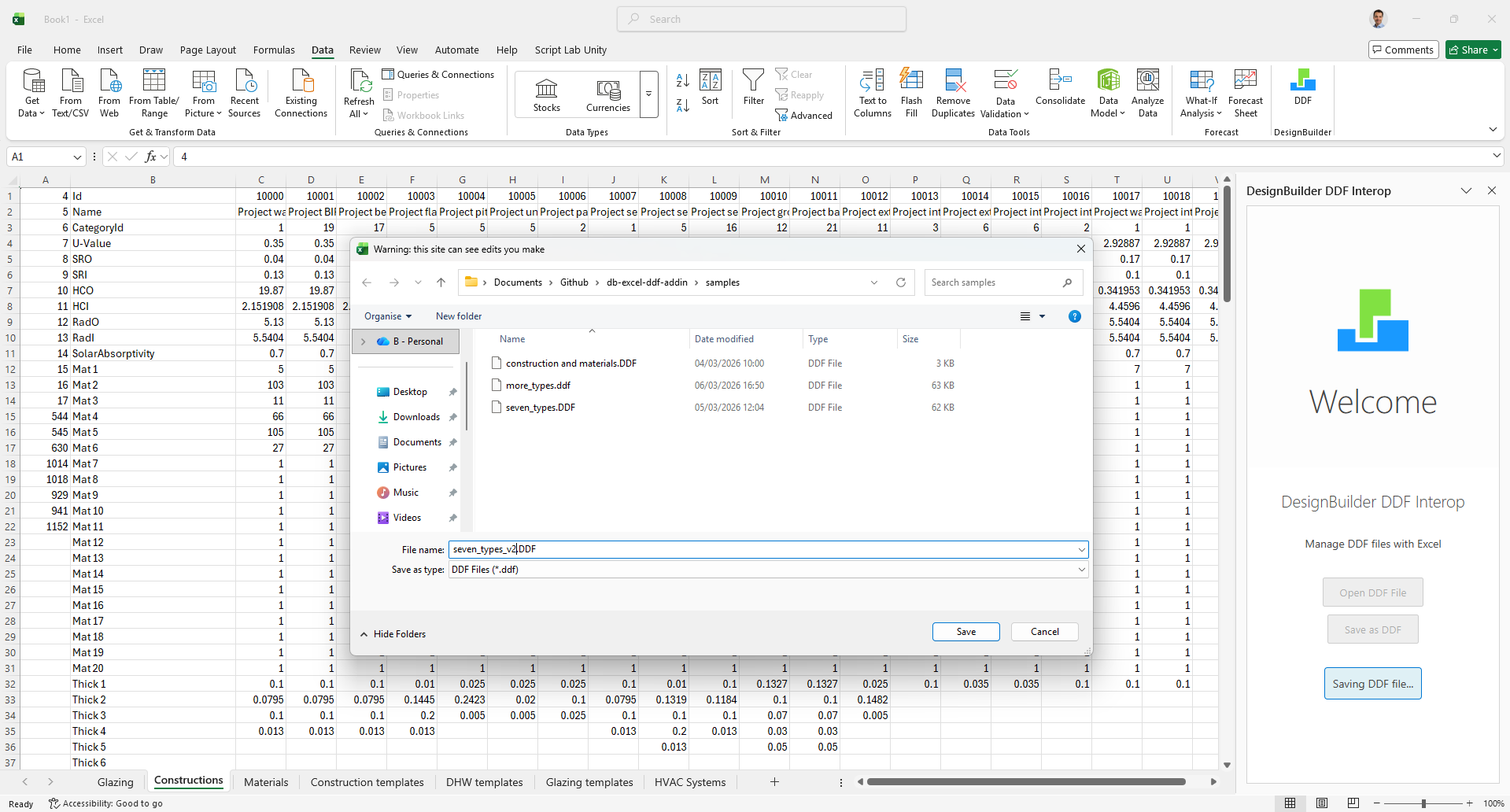Screen dimensions: 1510x812
Task: Switch to Page Break Preview view
Action: pyautogui.click(x=1353, y=803)
